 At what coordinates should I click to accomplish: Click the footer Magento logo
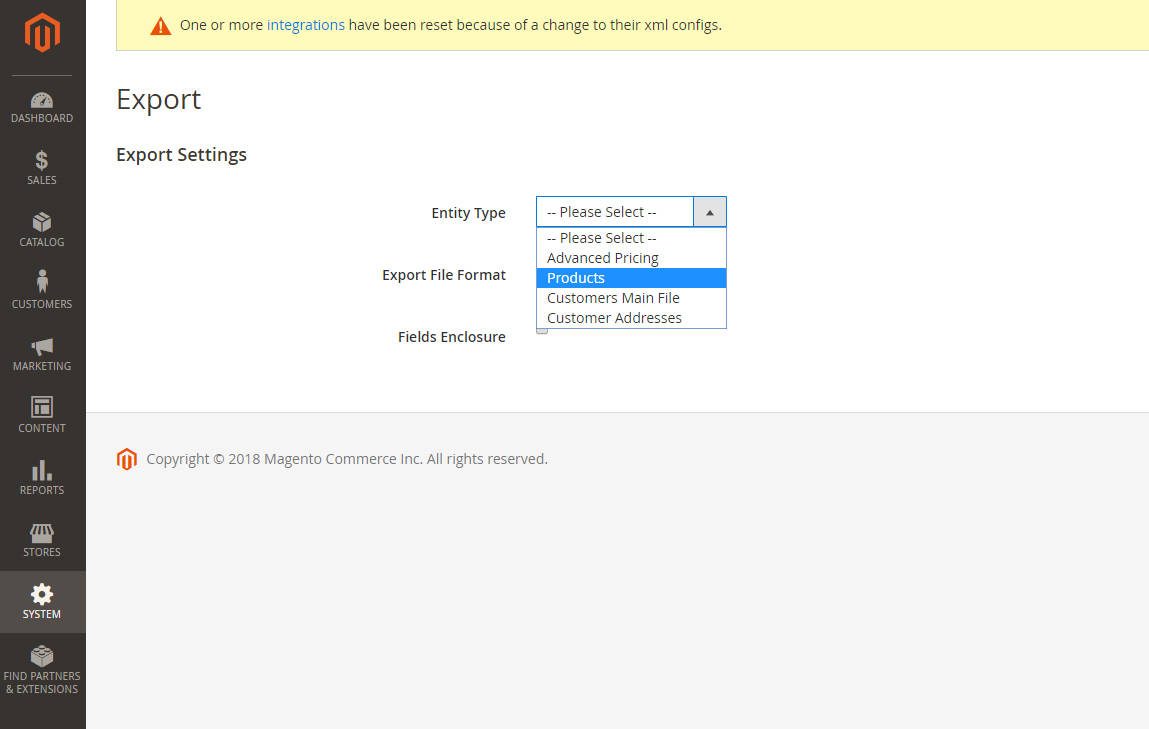(127, 459)
